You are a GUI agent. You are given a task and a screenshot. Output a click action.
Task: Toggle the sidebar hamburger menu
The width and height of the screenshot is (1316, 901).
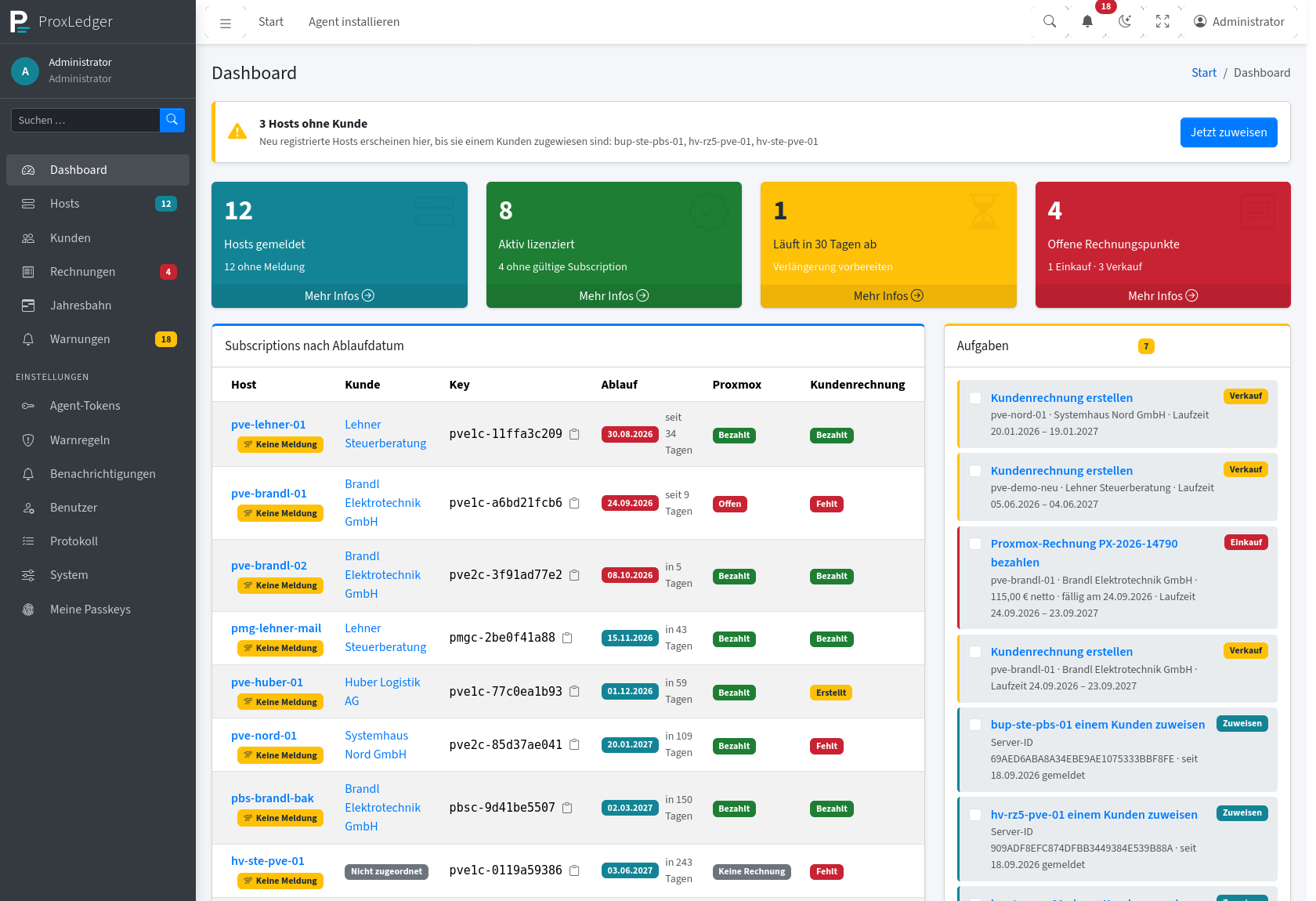click(226, 22)
